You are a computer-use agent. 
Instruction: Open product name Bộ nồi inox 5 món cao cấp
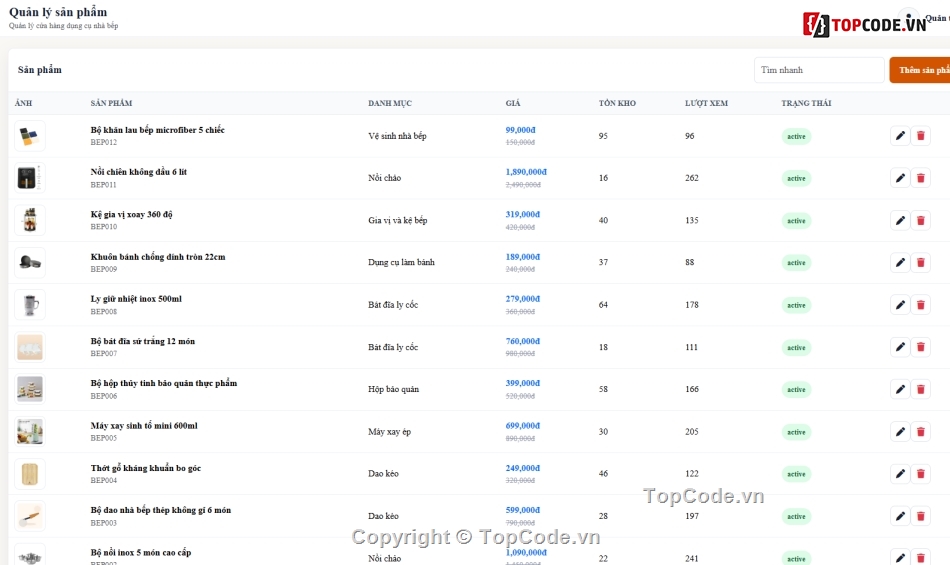[141, 552]
